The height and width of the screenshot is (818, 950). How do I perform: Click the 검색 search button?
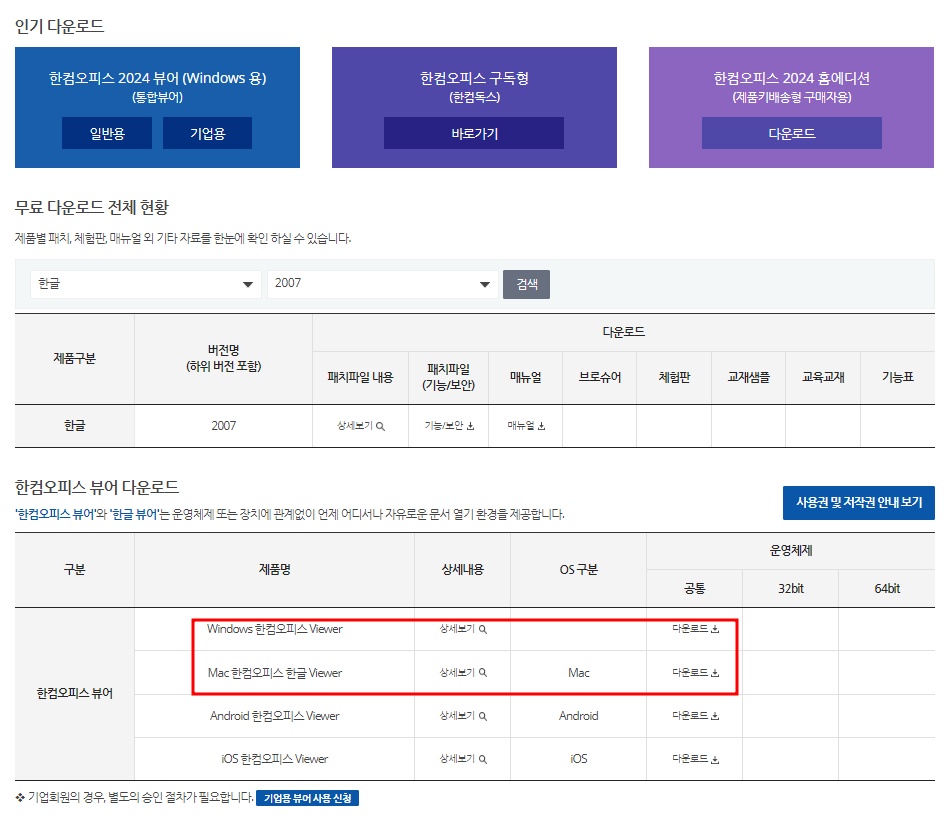coord(526,284)
